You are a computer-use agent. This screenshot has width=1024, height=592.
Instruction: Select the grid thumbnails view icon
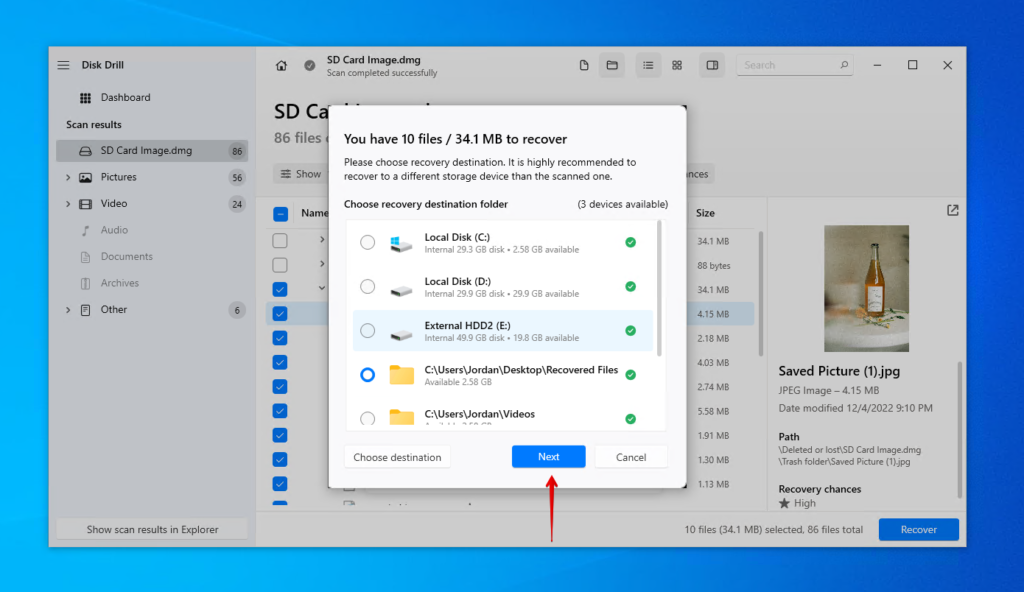(677, 65)
